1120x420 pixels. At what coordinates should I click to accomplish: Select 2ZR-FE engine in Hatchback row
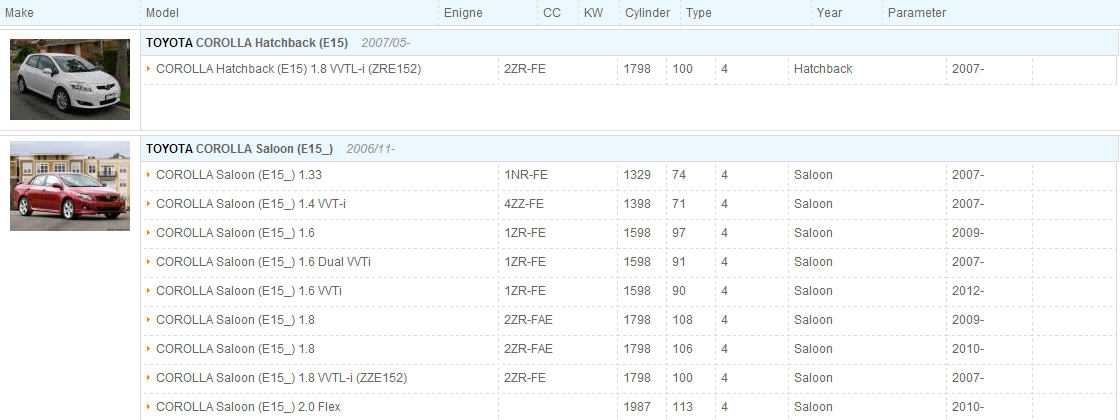pos(525,69)
